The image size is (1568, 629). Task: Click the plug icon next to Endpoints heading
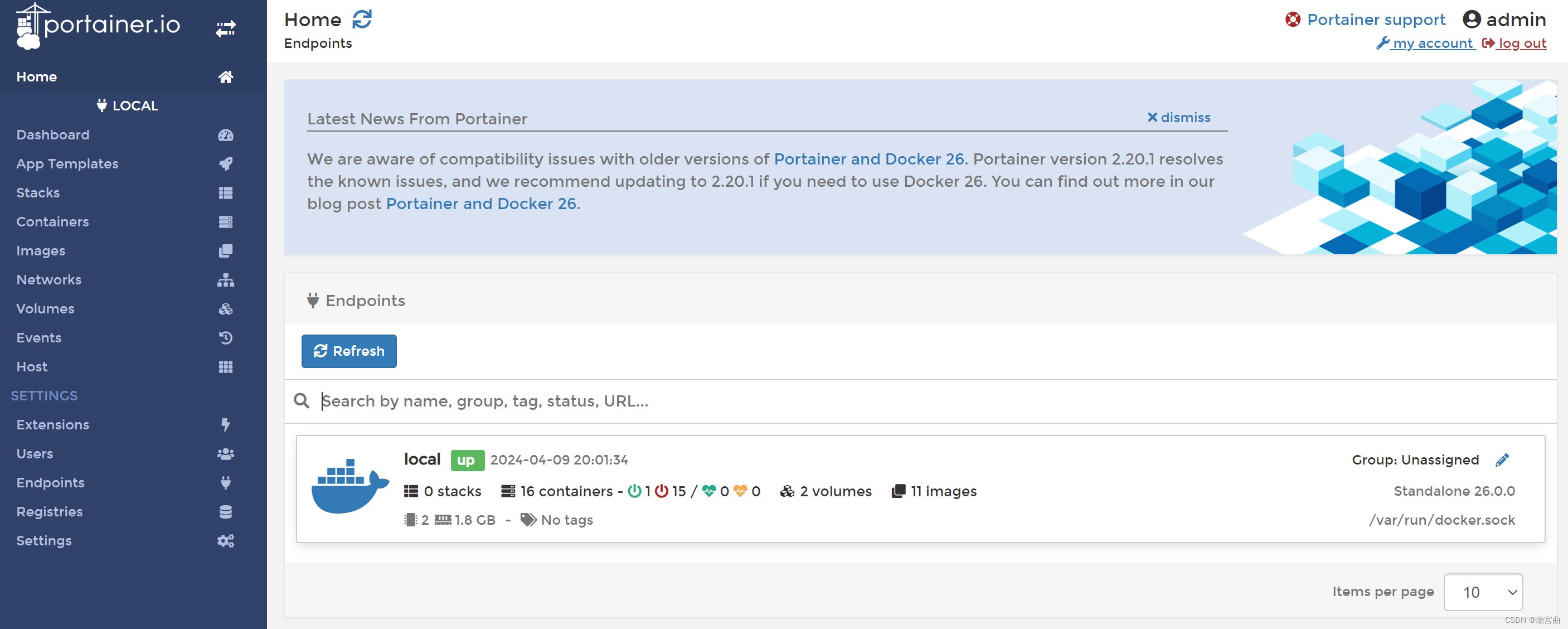(x=313, y=300)
